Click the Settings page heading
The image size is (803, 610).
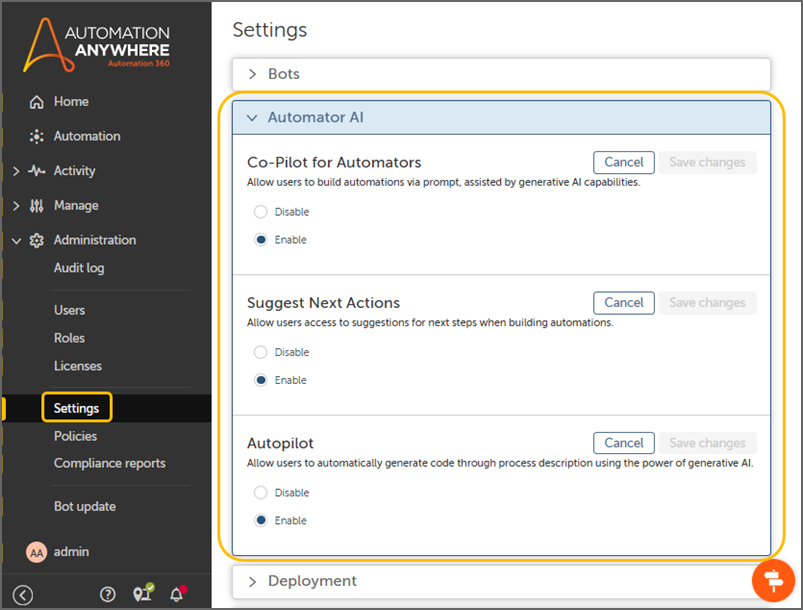[x=270, y=30]
